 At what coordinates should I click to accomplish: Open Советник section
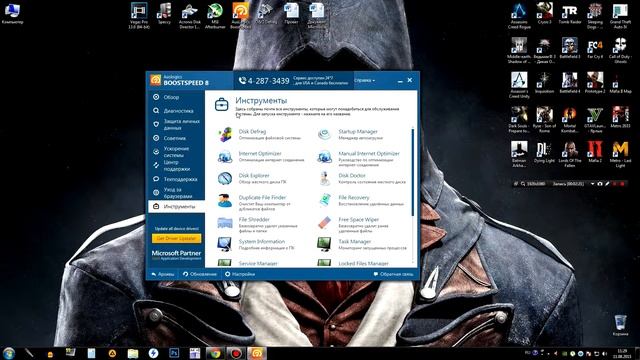176,138
